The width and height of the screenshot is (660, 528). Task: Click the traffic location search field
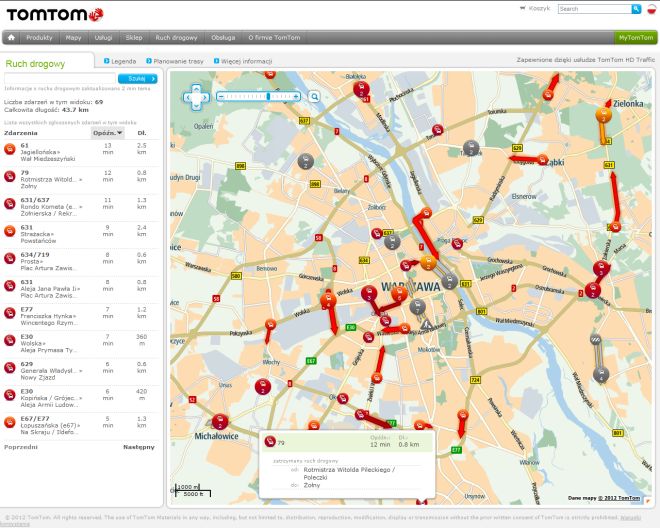(60, 79)
